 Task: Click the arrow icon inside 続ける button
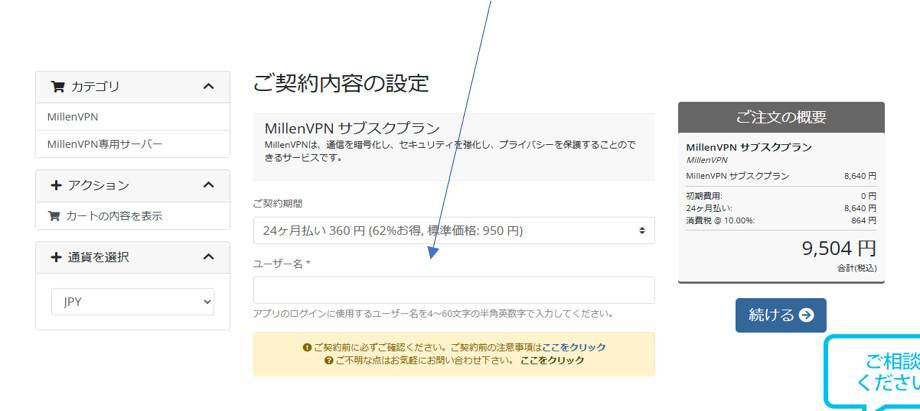coord(807,315)
